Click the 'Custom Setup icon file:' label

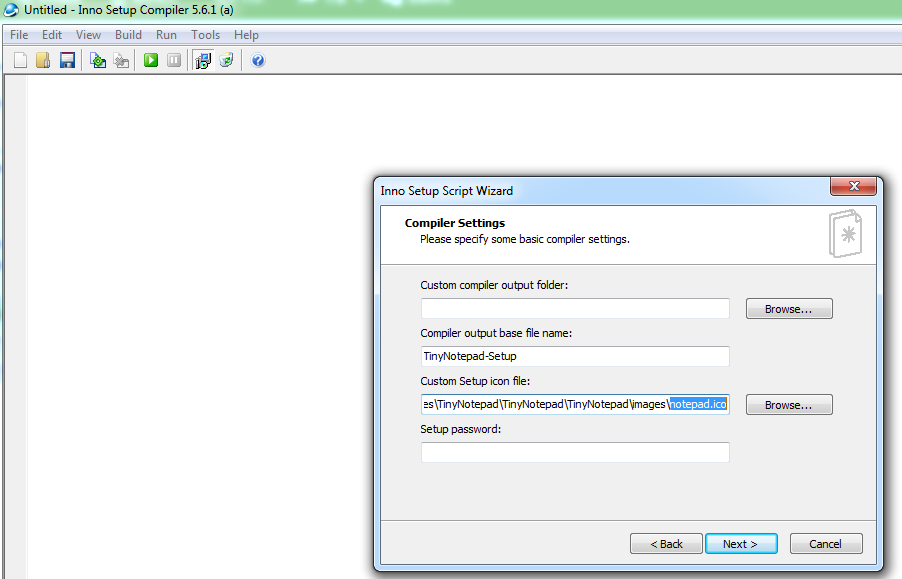click(x=475, y=381)
